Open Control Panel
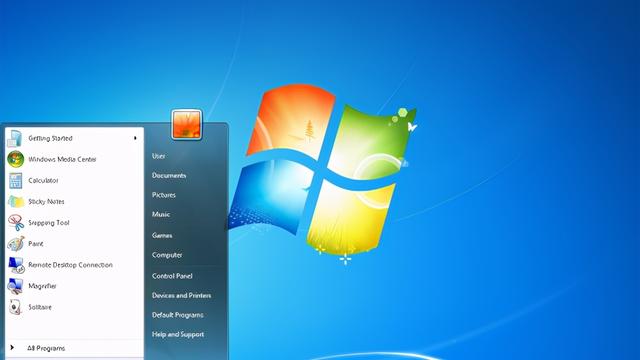 [x=172, y=276]
